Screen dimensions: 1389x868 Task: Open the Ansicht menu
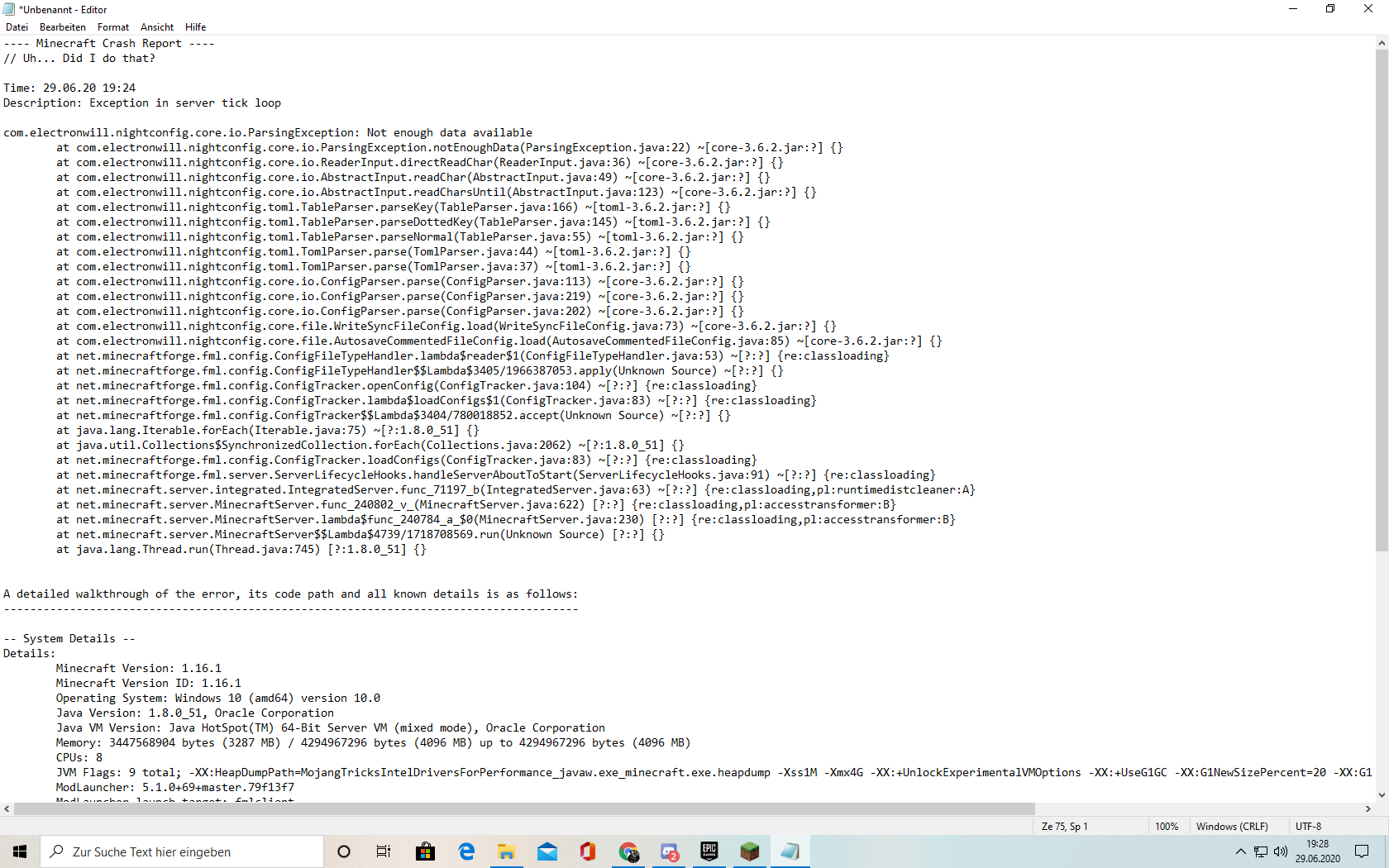[x=157, y=27]
